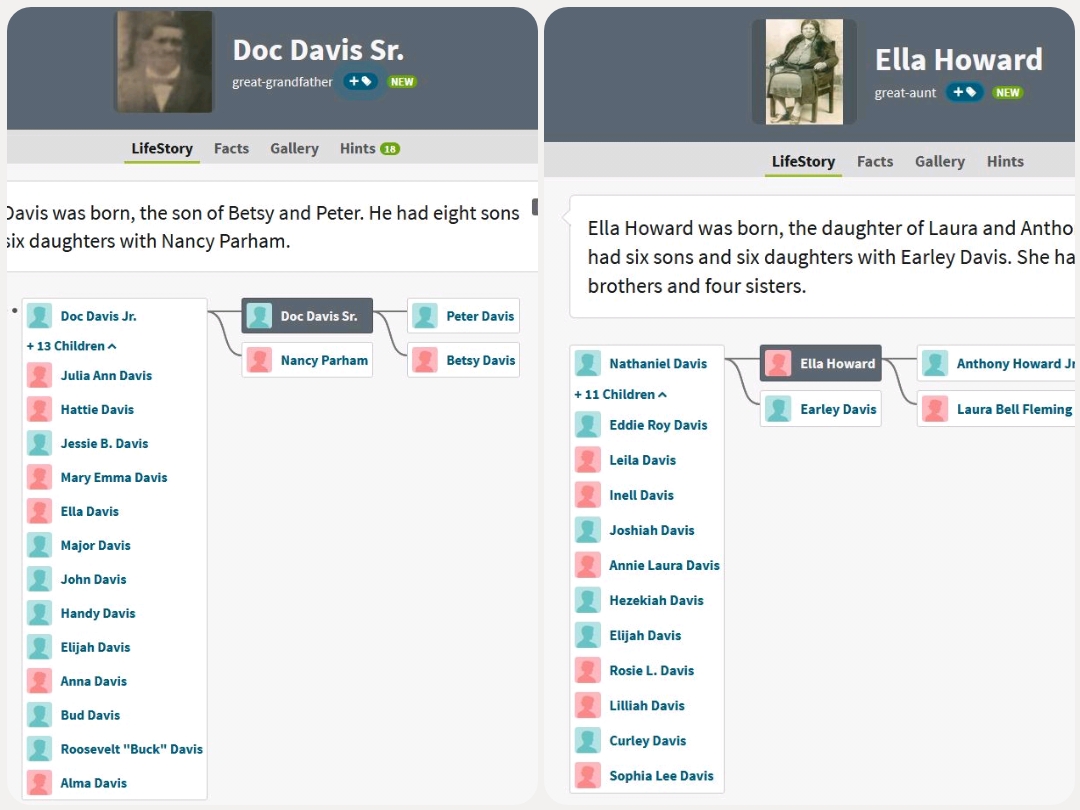Click Peter Davis's teal avatar icon
Viewport: 1080px width, 810px height.
coord(425,316)
